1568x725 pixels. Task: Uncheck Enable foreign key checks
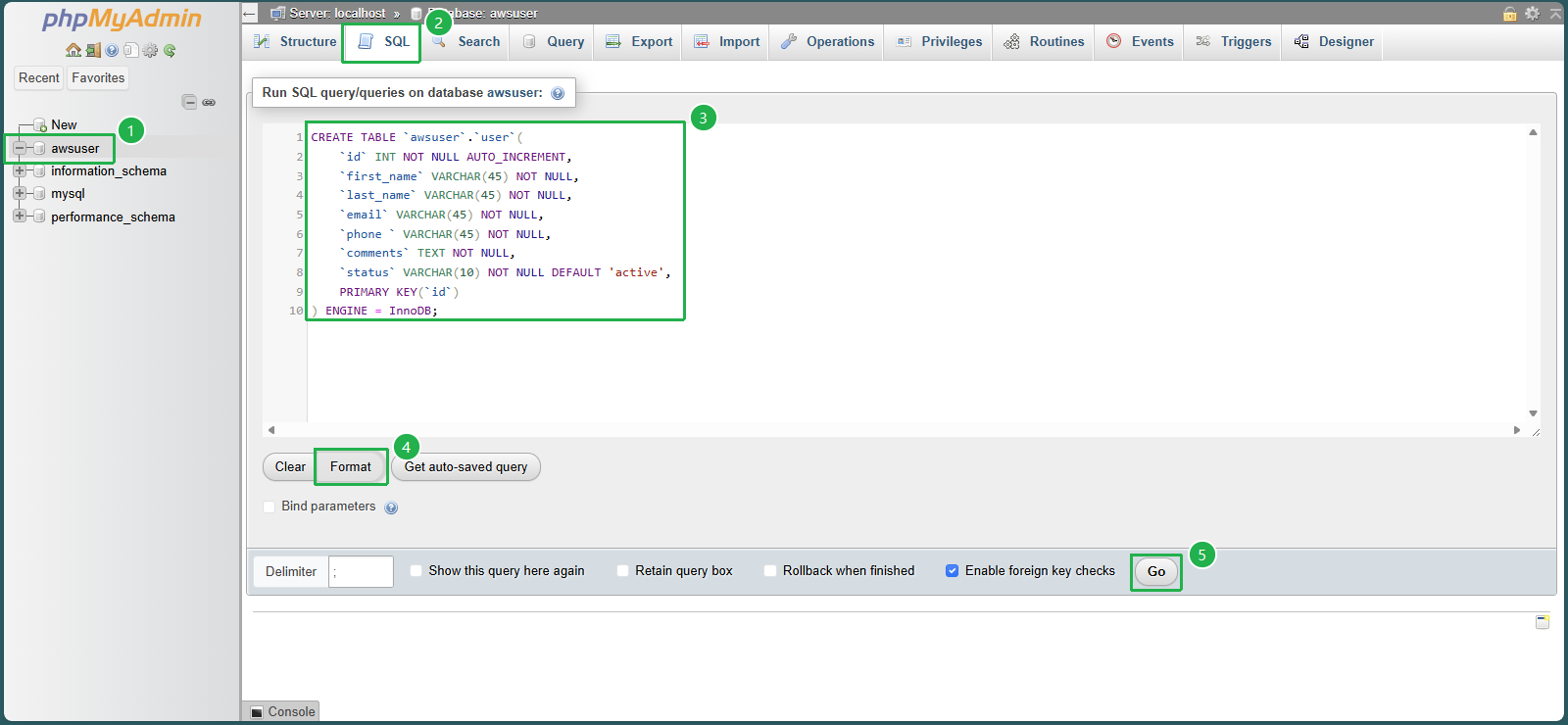point(953,571)
